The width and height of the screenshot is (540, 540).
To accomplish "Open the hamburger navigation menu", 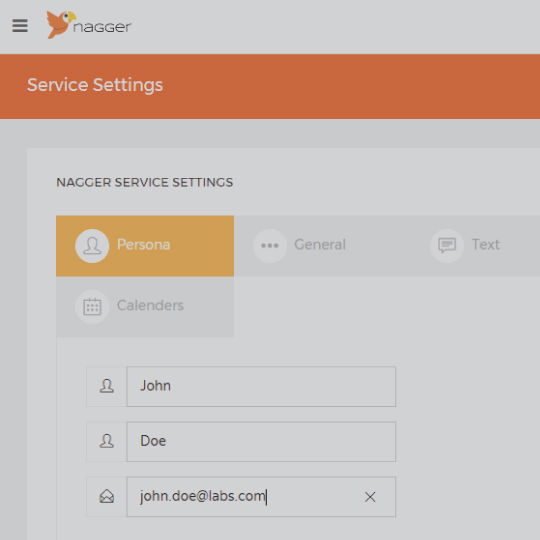I will coord(20,26).
